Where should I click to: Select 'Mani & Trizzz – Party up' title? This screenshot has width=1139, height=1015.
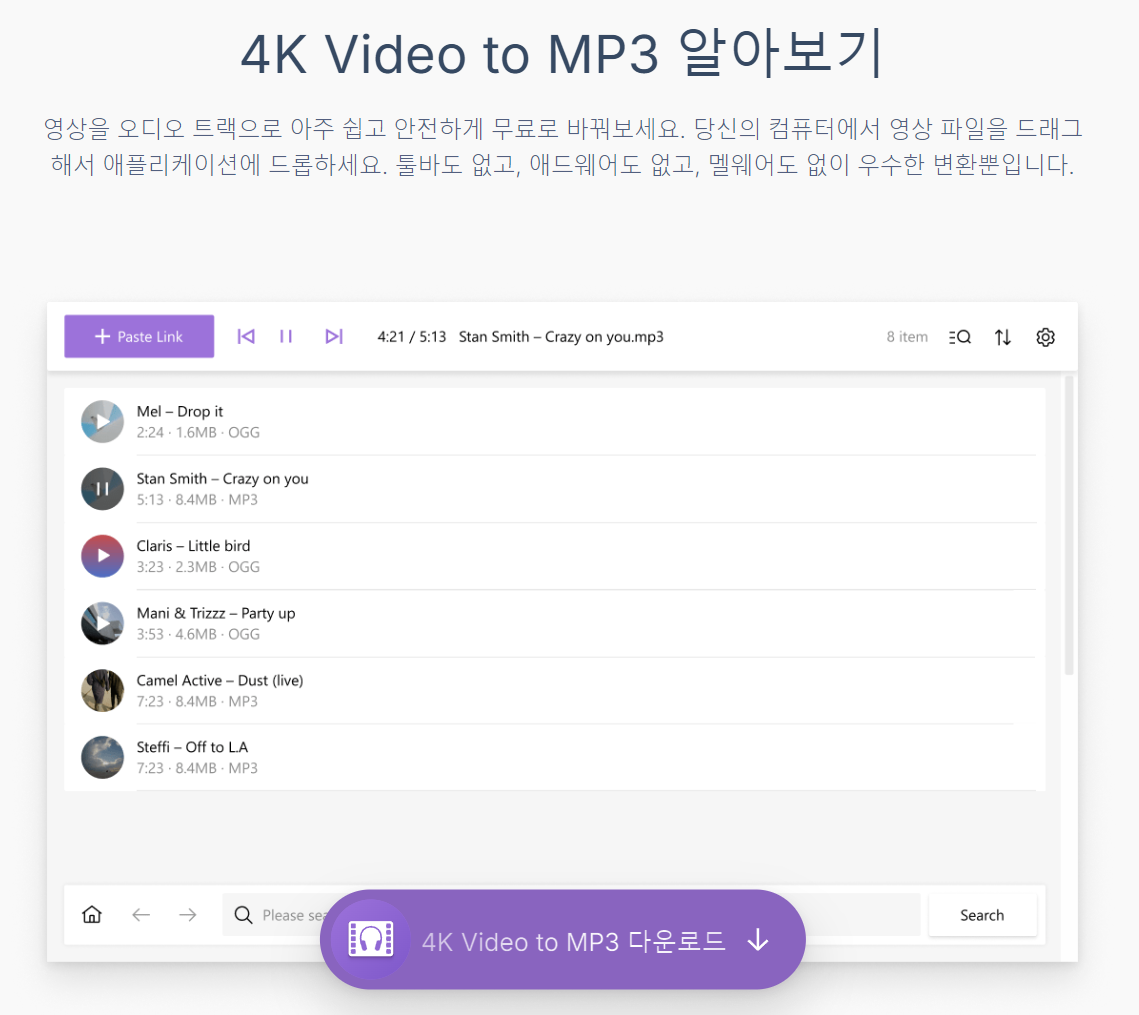(216, 613)
